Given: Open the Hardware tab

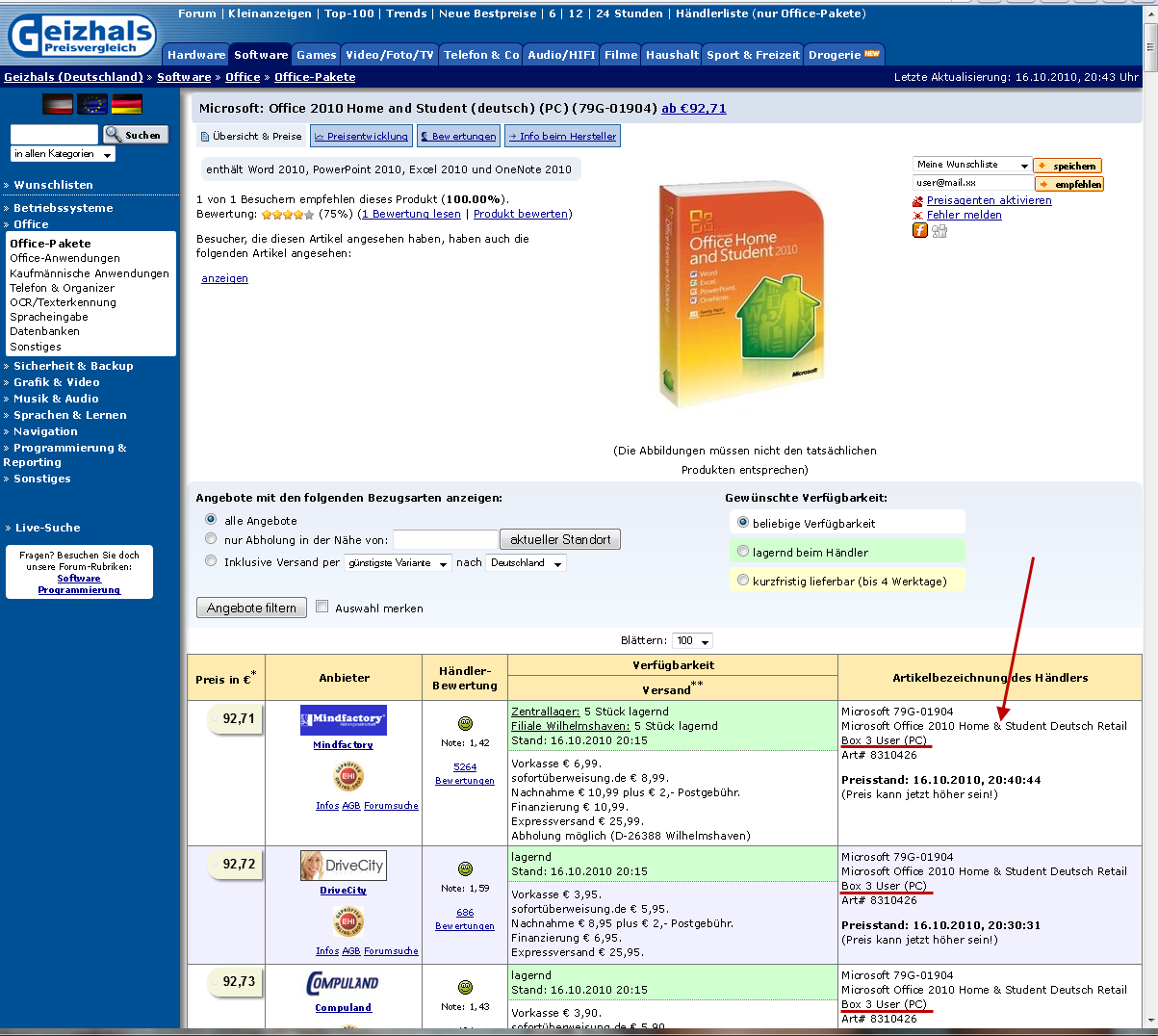Looking at the screenshot, I should point(196,55).
